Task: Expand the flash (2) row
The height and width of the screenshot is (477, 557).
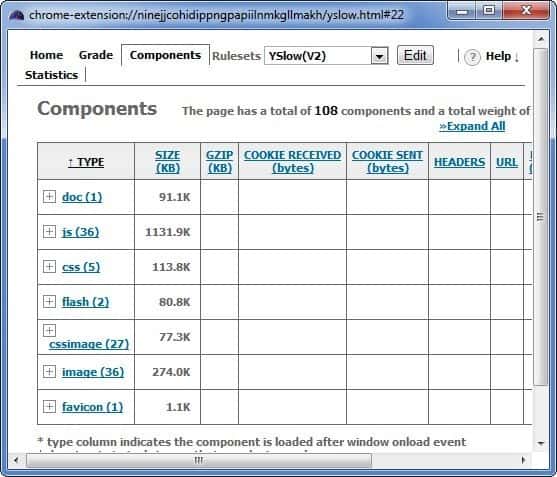Action: (x=49, y=302)
